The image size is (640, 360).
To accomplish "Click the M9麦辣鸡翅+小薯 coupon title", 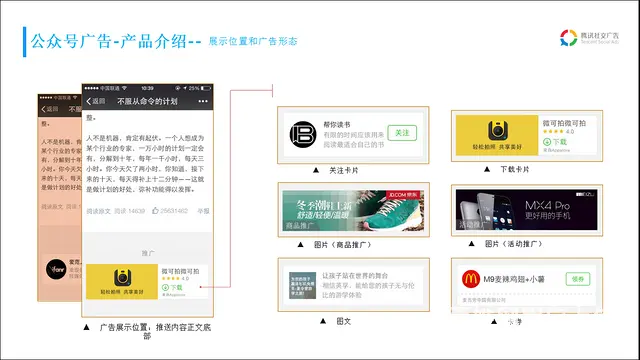I will 514,279.
